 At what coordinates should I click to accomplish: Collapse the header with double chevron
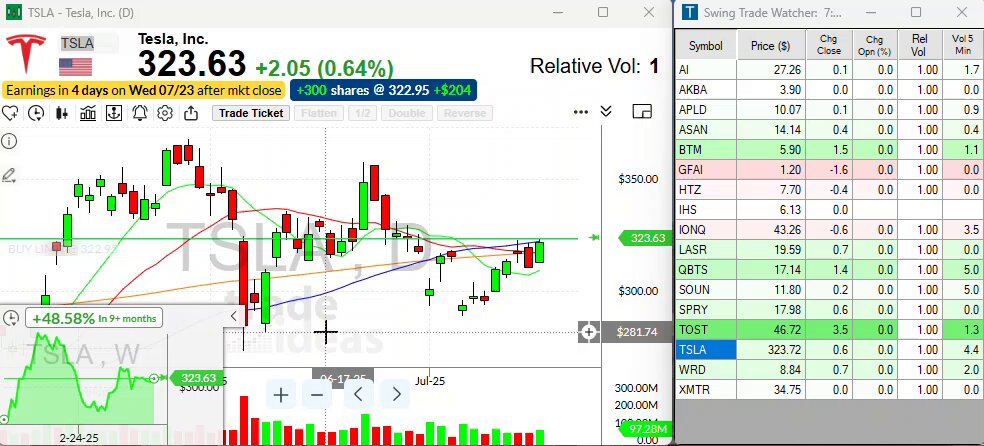606,112
